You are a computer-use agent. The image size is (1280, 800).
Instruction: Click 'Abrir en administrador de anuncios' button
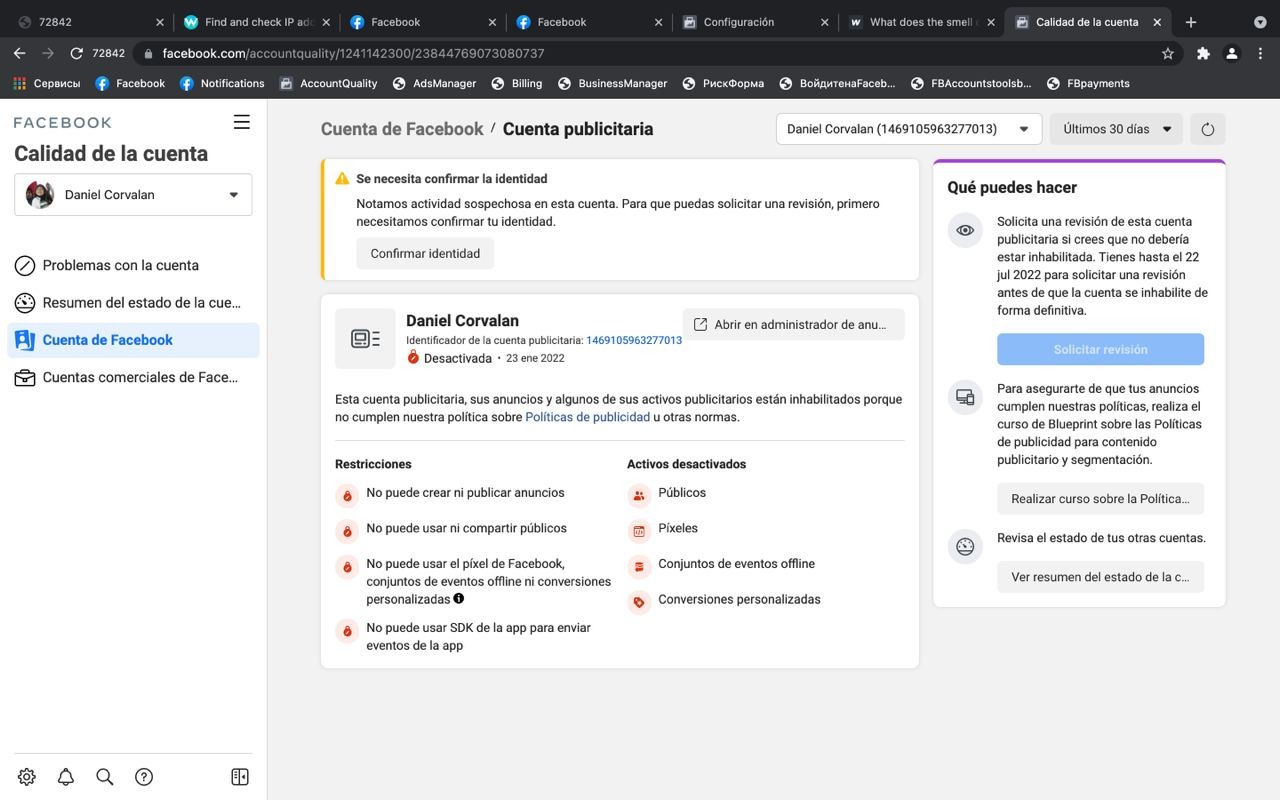[793, 324]
